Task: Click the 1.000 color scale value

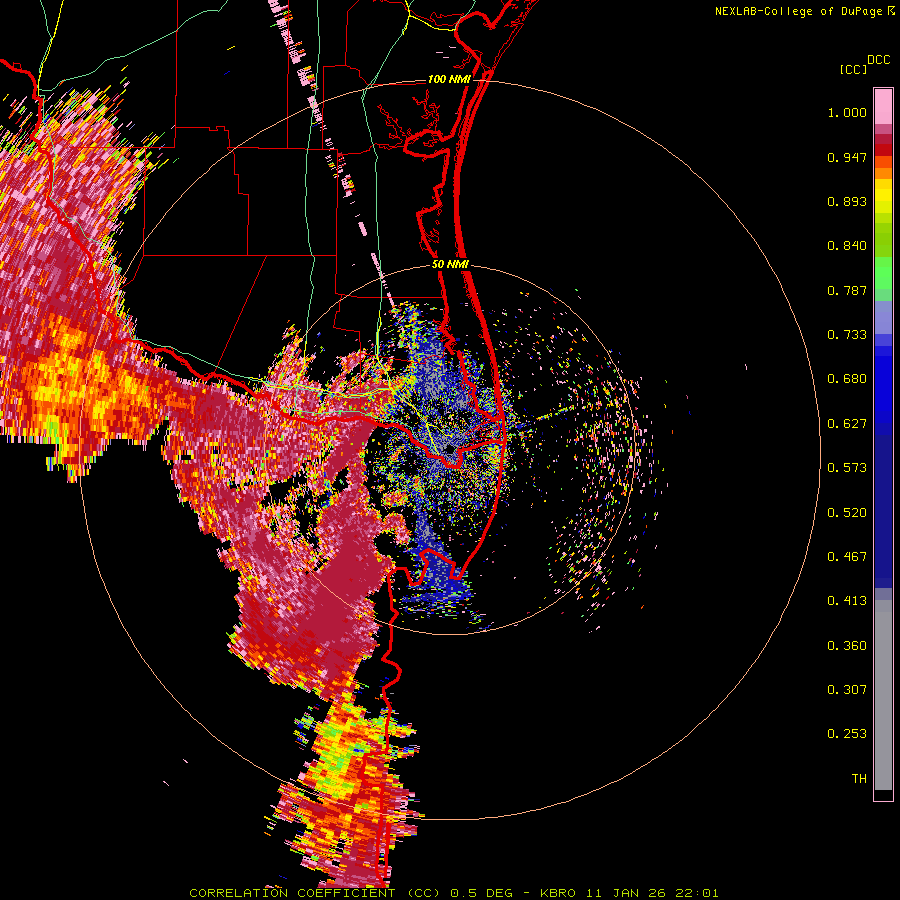Action: pyautogui.click(x=847, y=112)
